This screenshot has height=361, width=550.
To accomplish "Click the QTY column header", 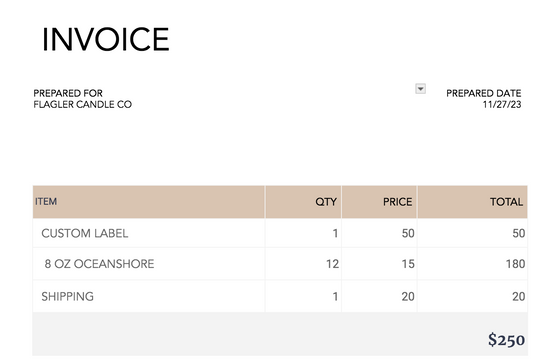I will [x=303, y=202].
